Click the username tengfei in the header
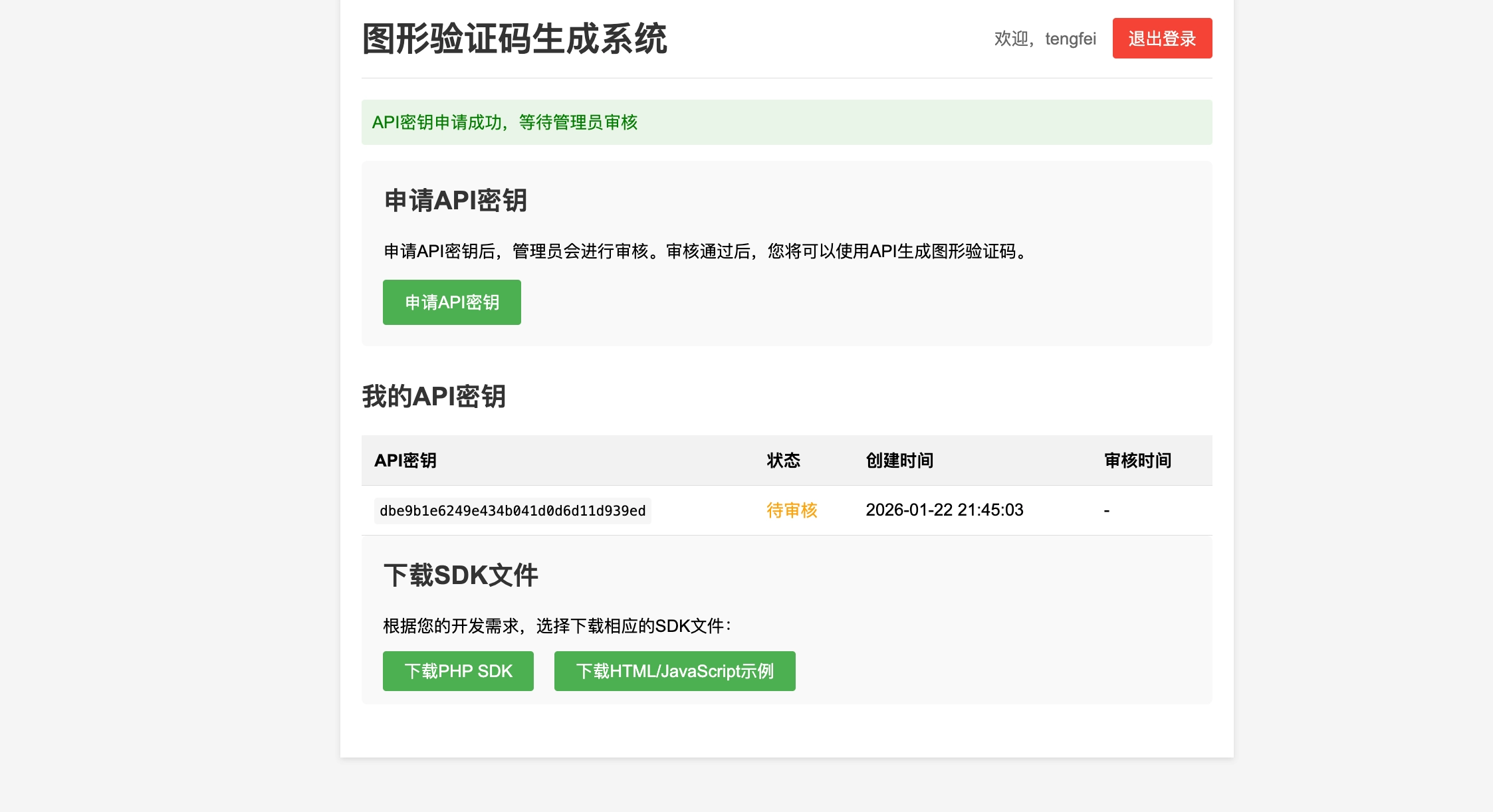 coord(1069,39)
